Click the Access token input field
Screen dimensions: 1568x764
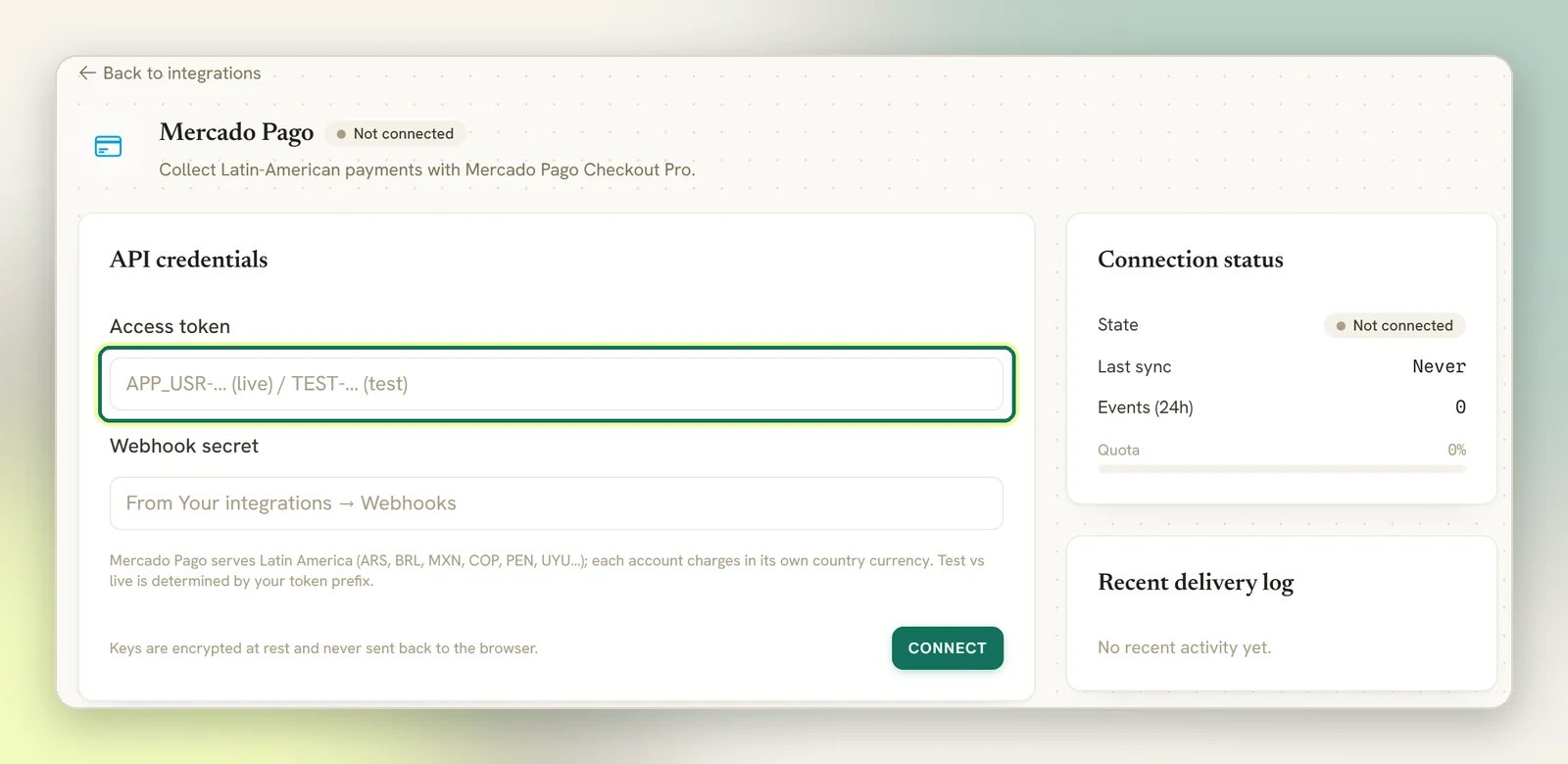[557, 384]
